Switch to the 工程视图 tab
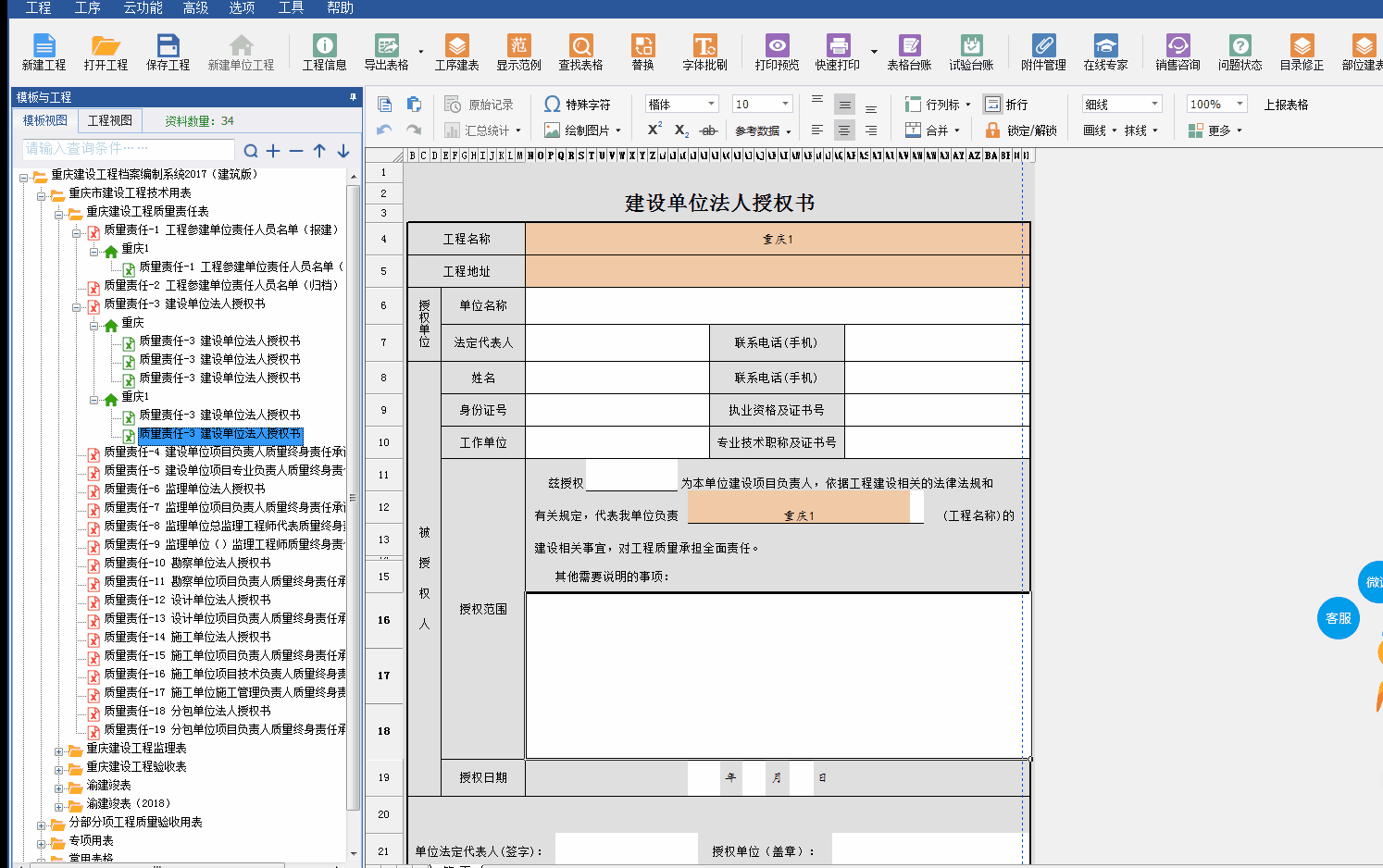 109,121
